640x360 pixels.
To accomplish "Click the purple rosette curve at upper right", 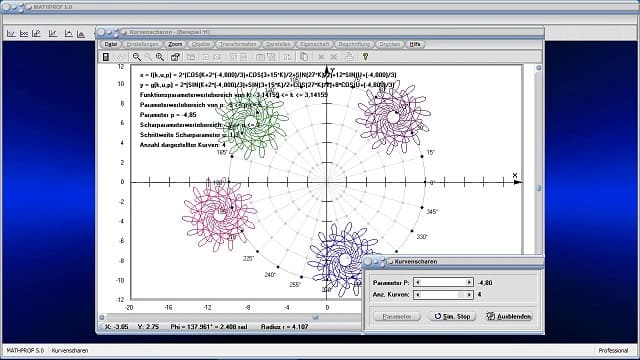I will pyautogui.click(x=393, y=118).
